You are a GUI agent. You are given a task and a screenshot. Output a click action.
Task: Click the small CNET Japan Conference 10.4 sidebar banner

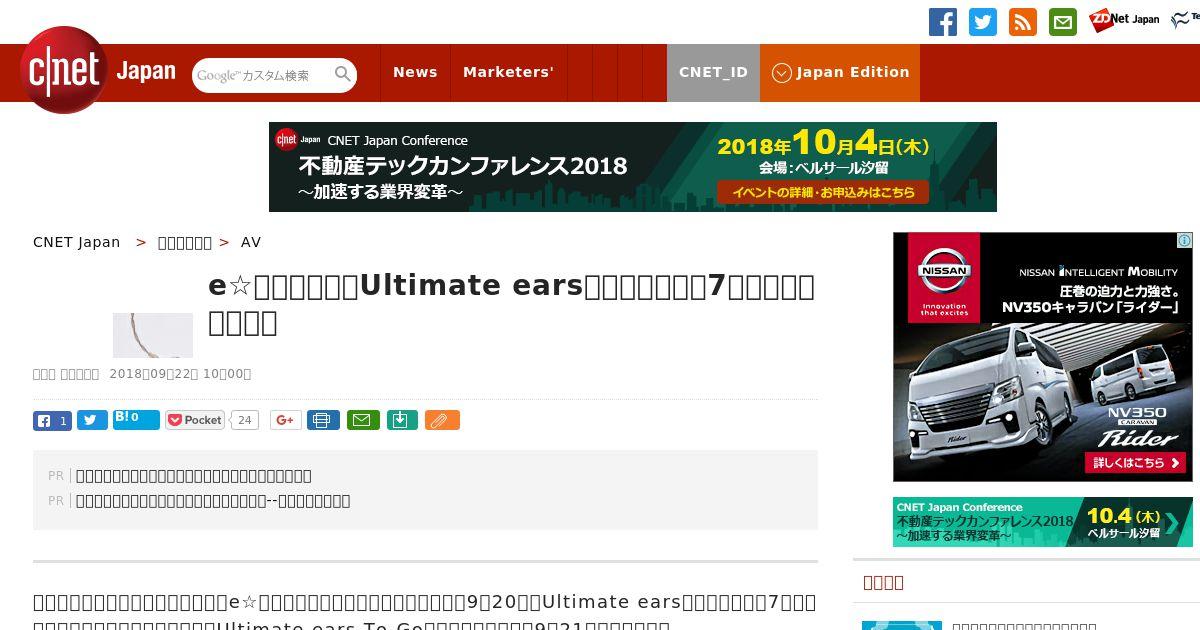click(x=1043, y=522)
